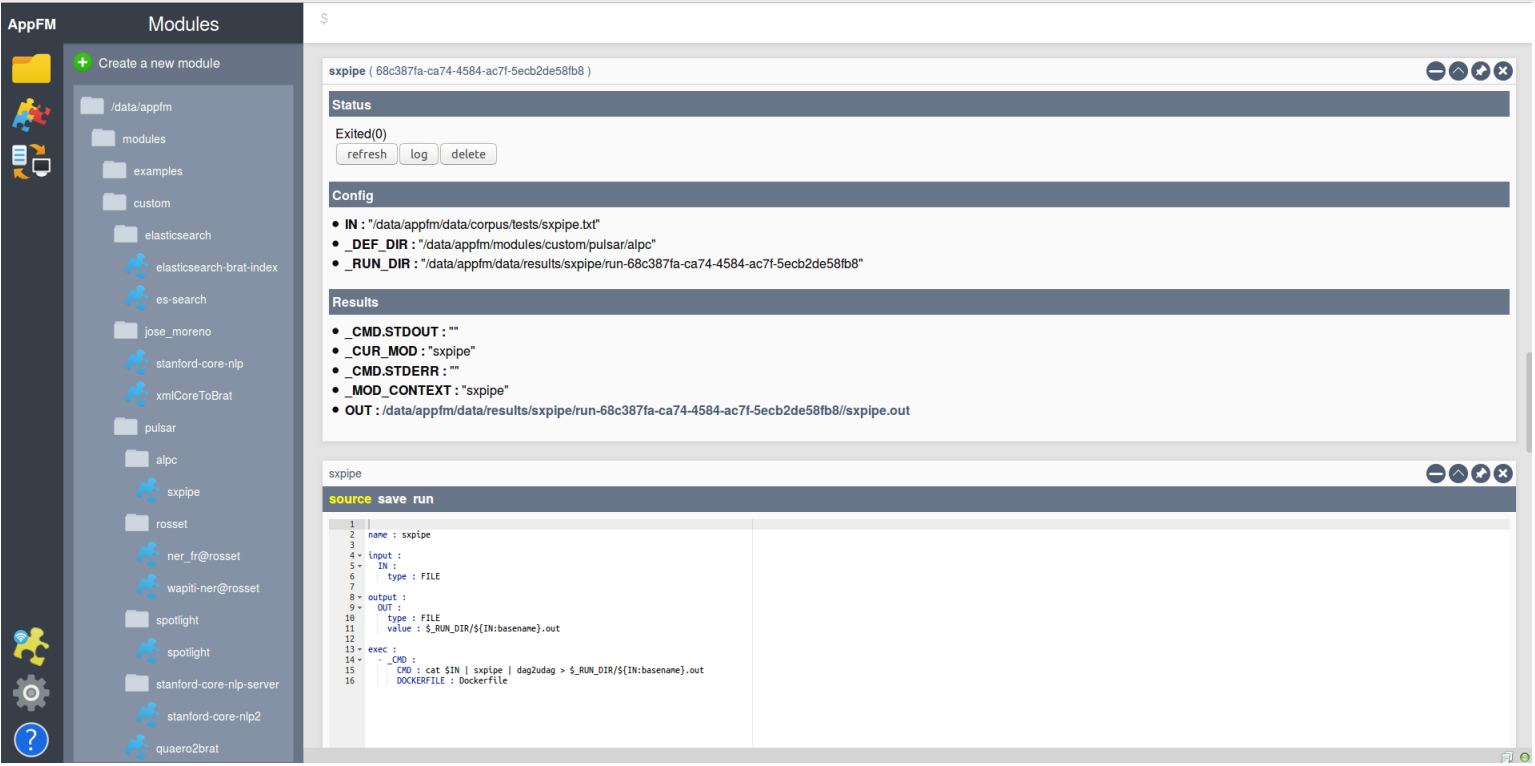The height and width of the screenshot is (766, 1535).
Task: Fold the output block at line 8
Action: pyautogui.click(x=359, y=597)
